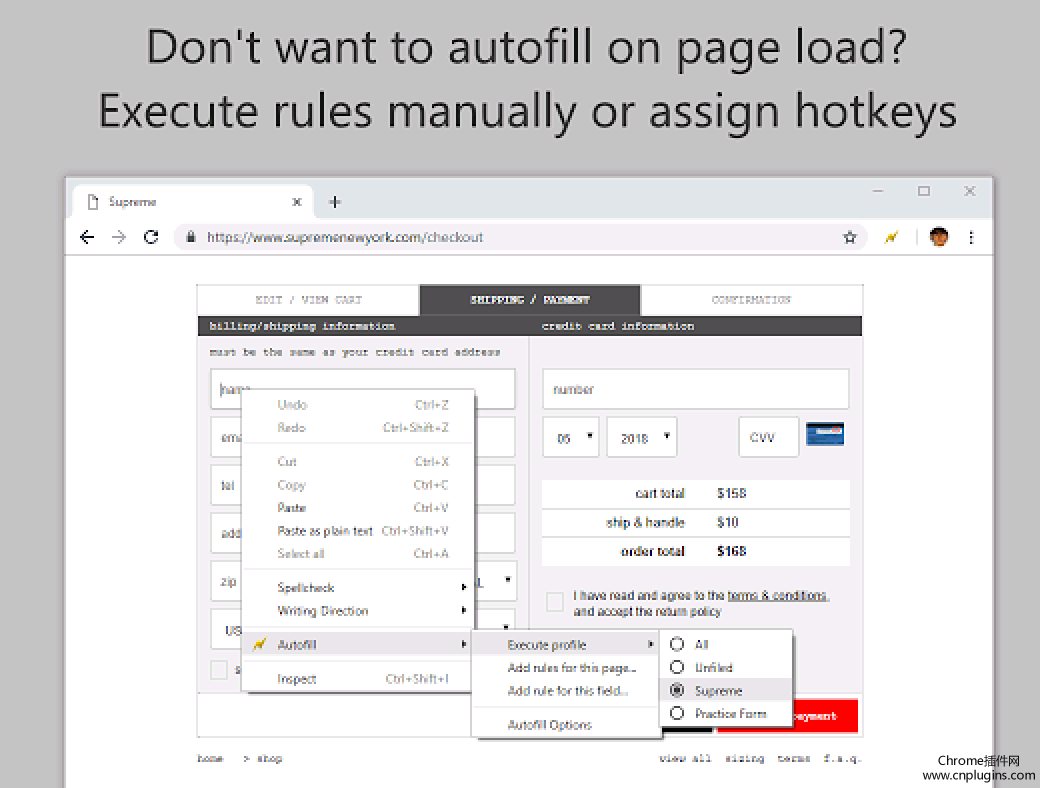Expand the Spellcheck submenu

click(358, 588)
